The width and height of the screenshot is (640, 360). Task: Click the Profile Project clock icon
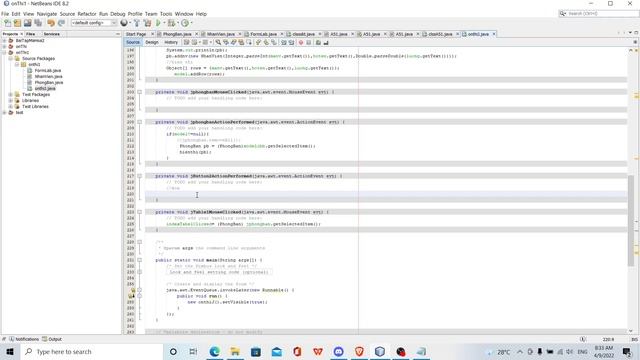point(185,23)
